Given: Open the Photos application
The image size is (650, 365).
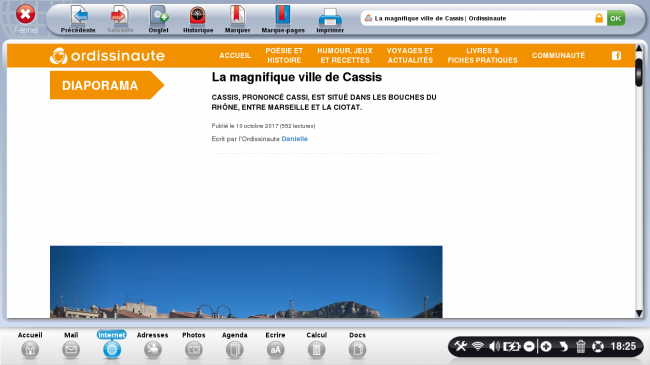Looking at the screenshot, I should (194, 345).
